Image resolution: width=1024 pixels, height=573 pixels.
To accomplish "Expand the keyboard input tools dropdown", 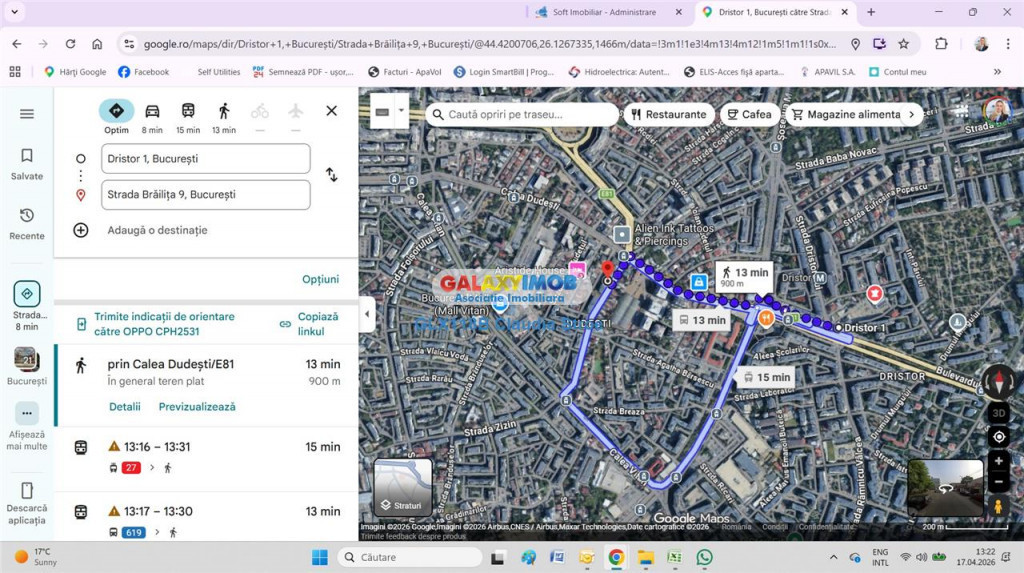I will pos(402,111).
